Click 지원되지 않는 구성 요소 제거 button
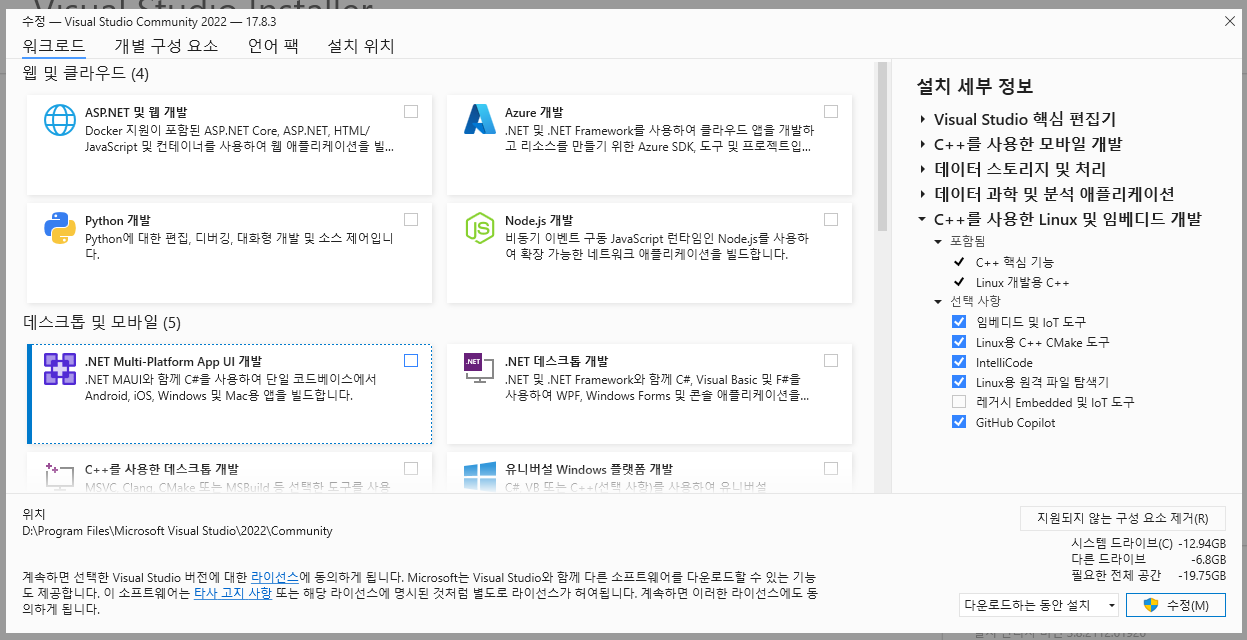1247x640 pixels. pos(1122,518)
